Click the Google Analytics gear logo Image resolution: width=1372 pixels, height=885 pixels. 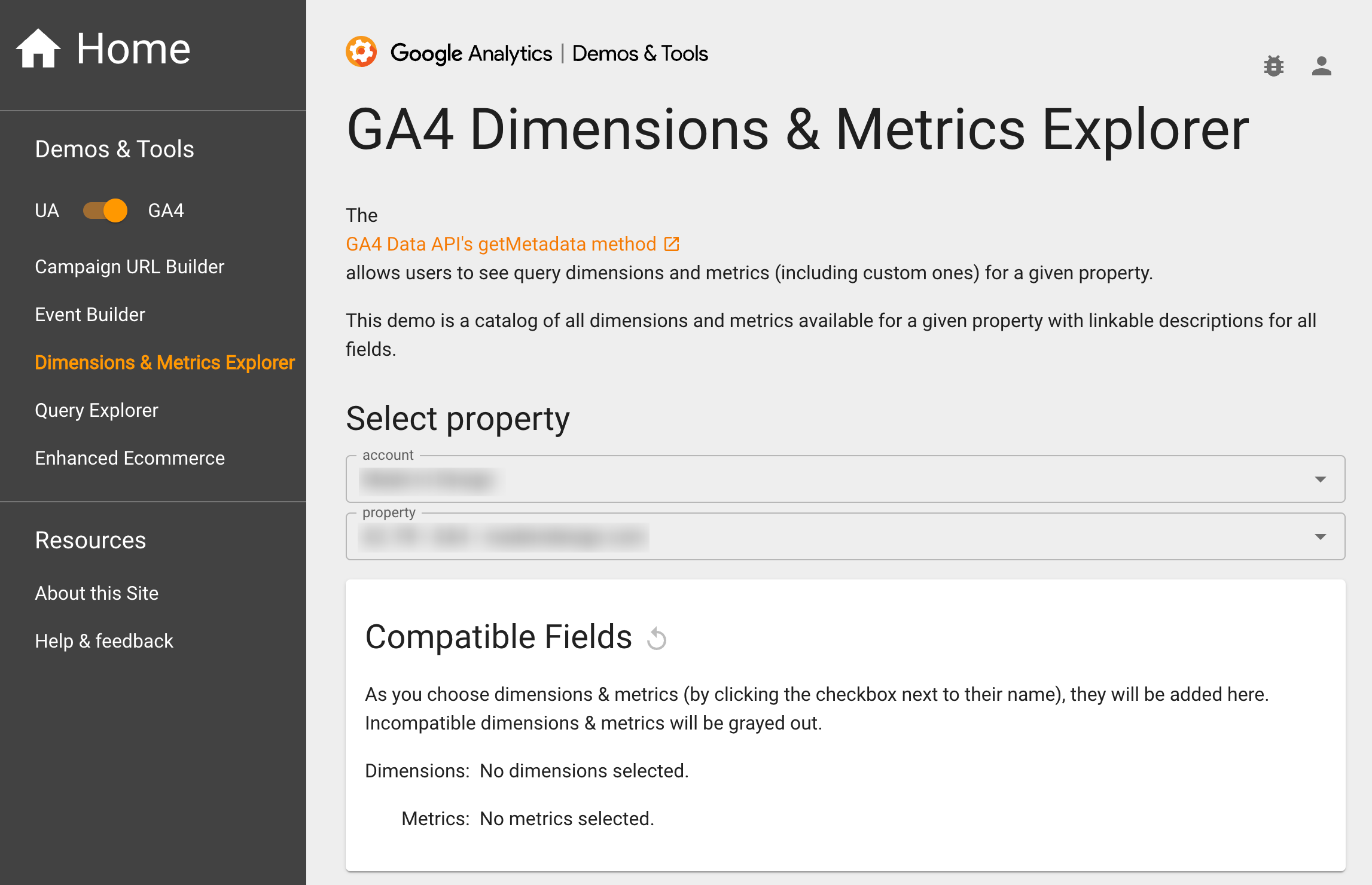tap(362, 53)
